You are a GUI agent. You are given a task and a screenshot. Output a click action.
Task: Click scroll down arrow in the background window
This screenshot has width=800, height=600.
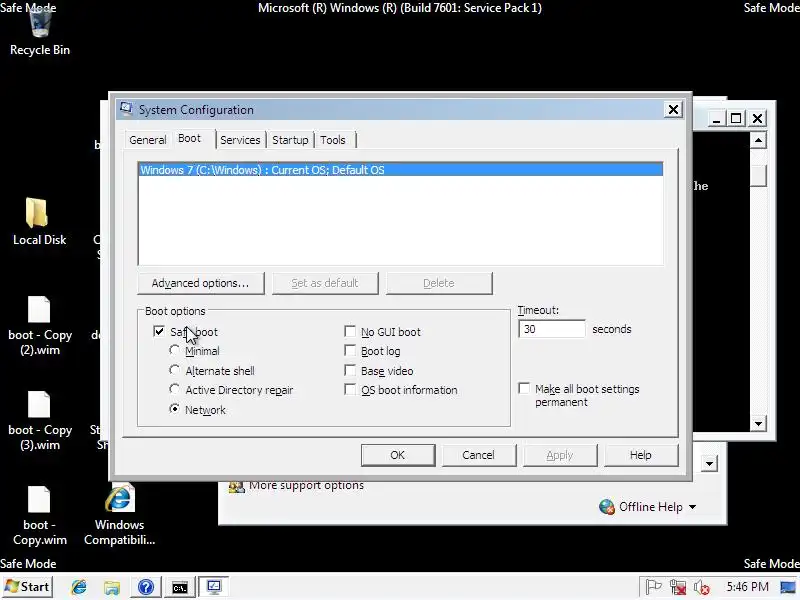click(759, 423)
